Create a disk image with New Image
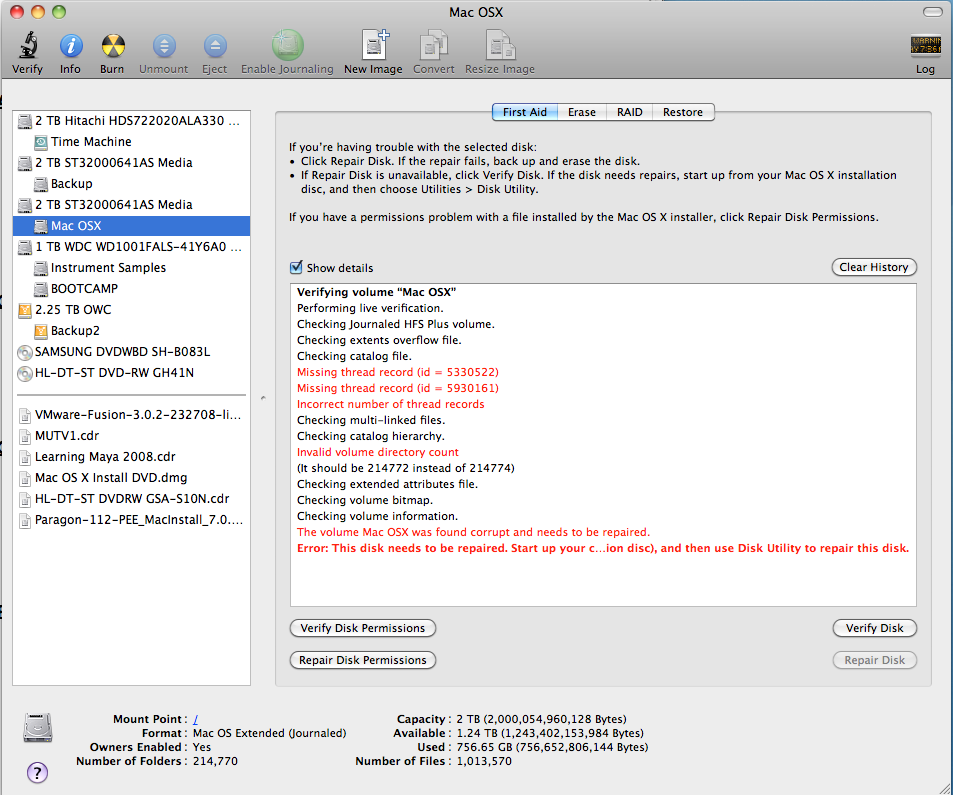Viewport: 953px width, 795px height. coord(374,45)
